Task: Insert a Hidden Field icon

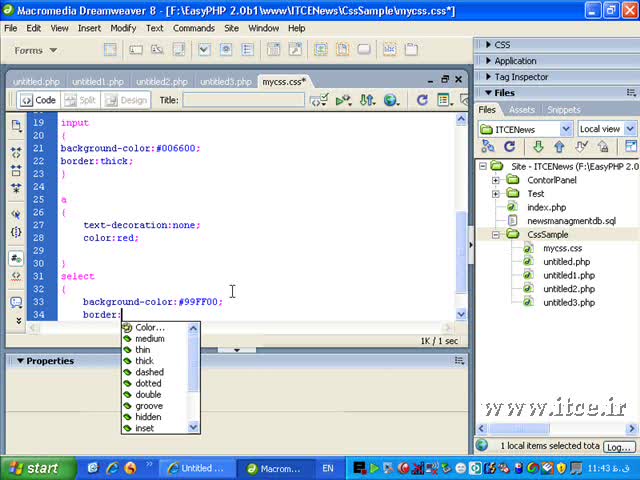Action: click(157, 50)
